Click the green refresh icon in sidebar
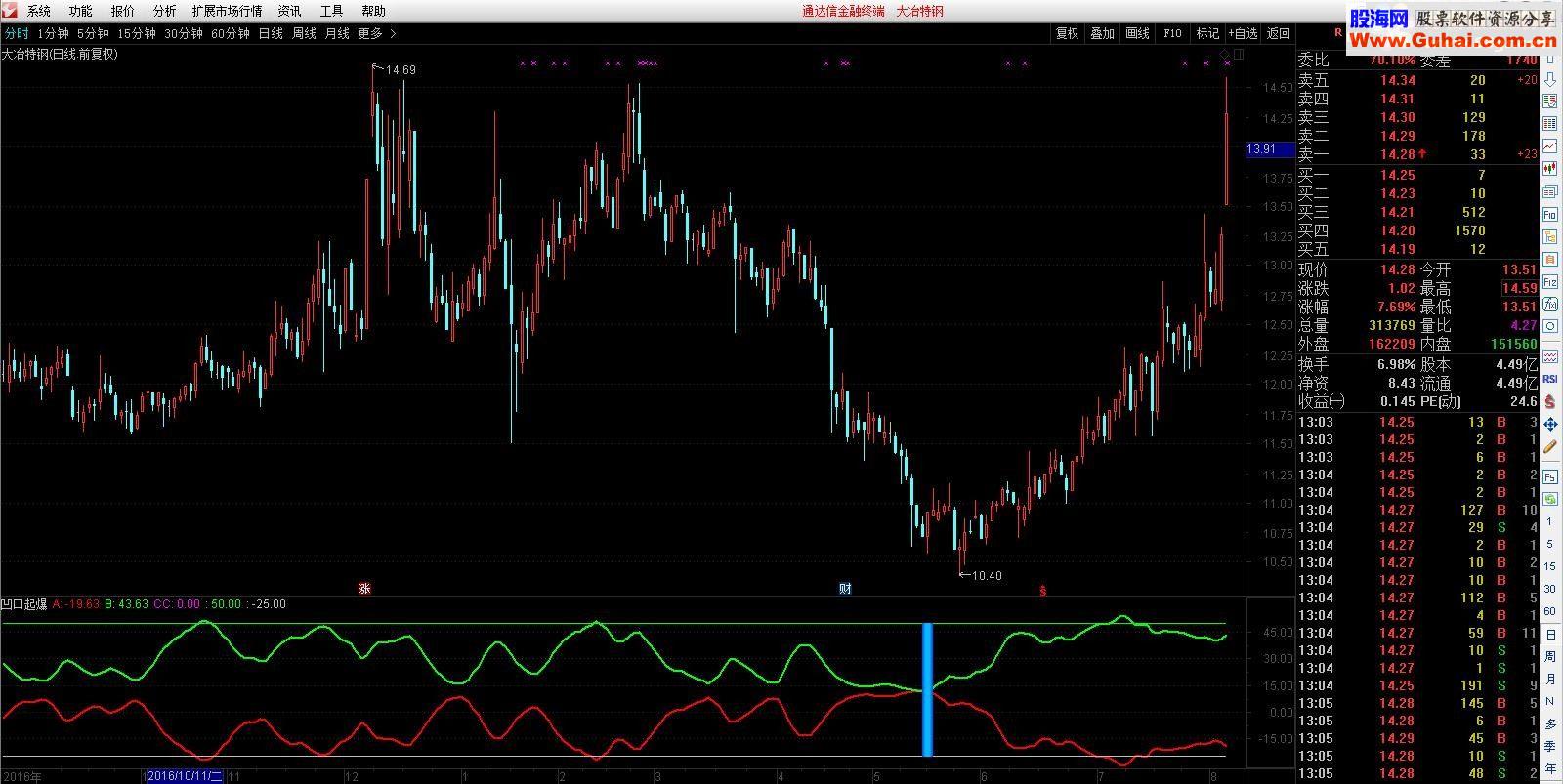 (1550, 500)
